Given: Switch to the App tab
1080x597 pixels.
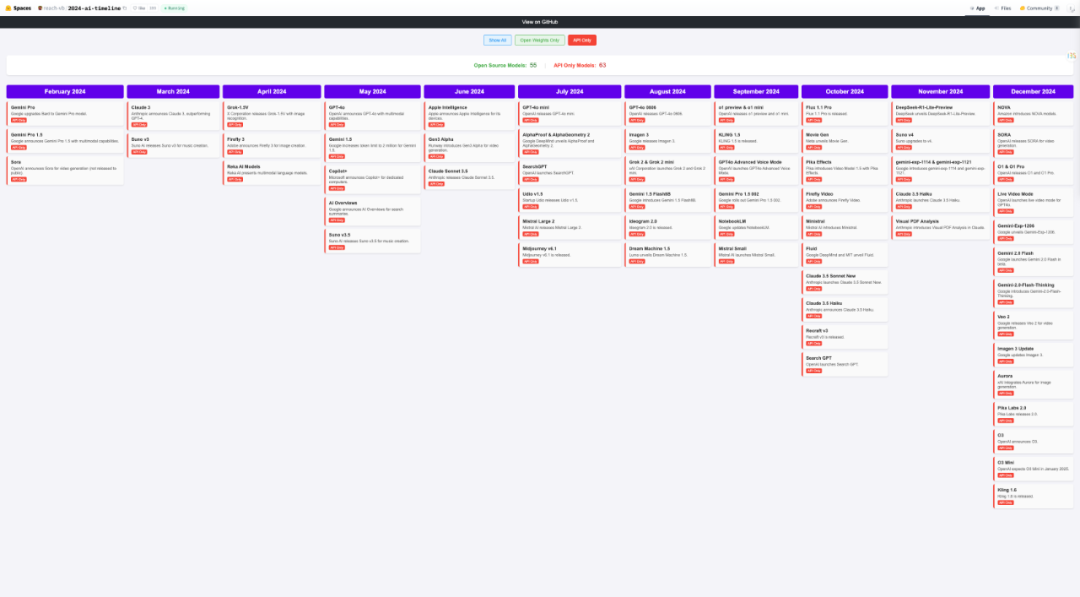Looking at the screenshot, I should 978,8.
